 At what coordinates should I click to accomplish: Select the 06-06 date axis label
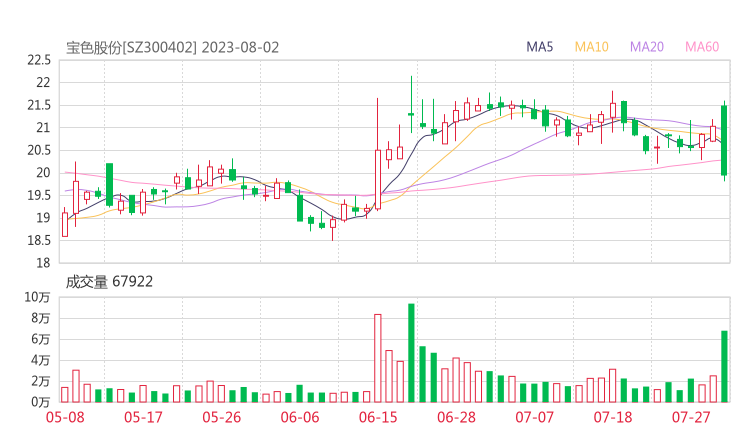pyautogui.click(x=300, y=417)
